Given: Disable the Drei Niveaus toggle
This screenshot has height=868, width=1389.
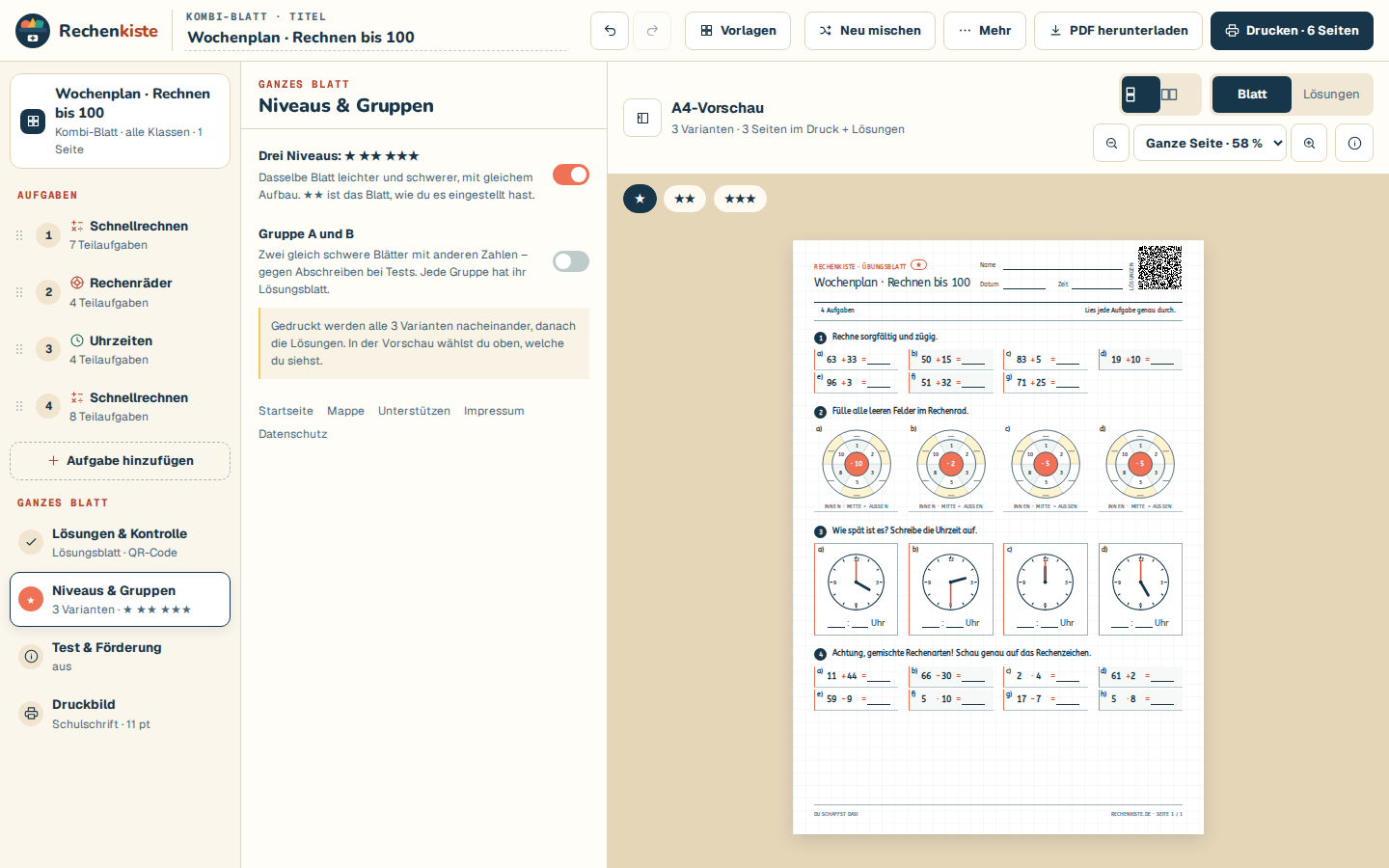Looking at the screenshot, I should (571, 175).
